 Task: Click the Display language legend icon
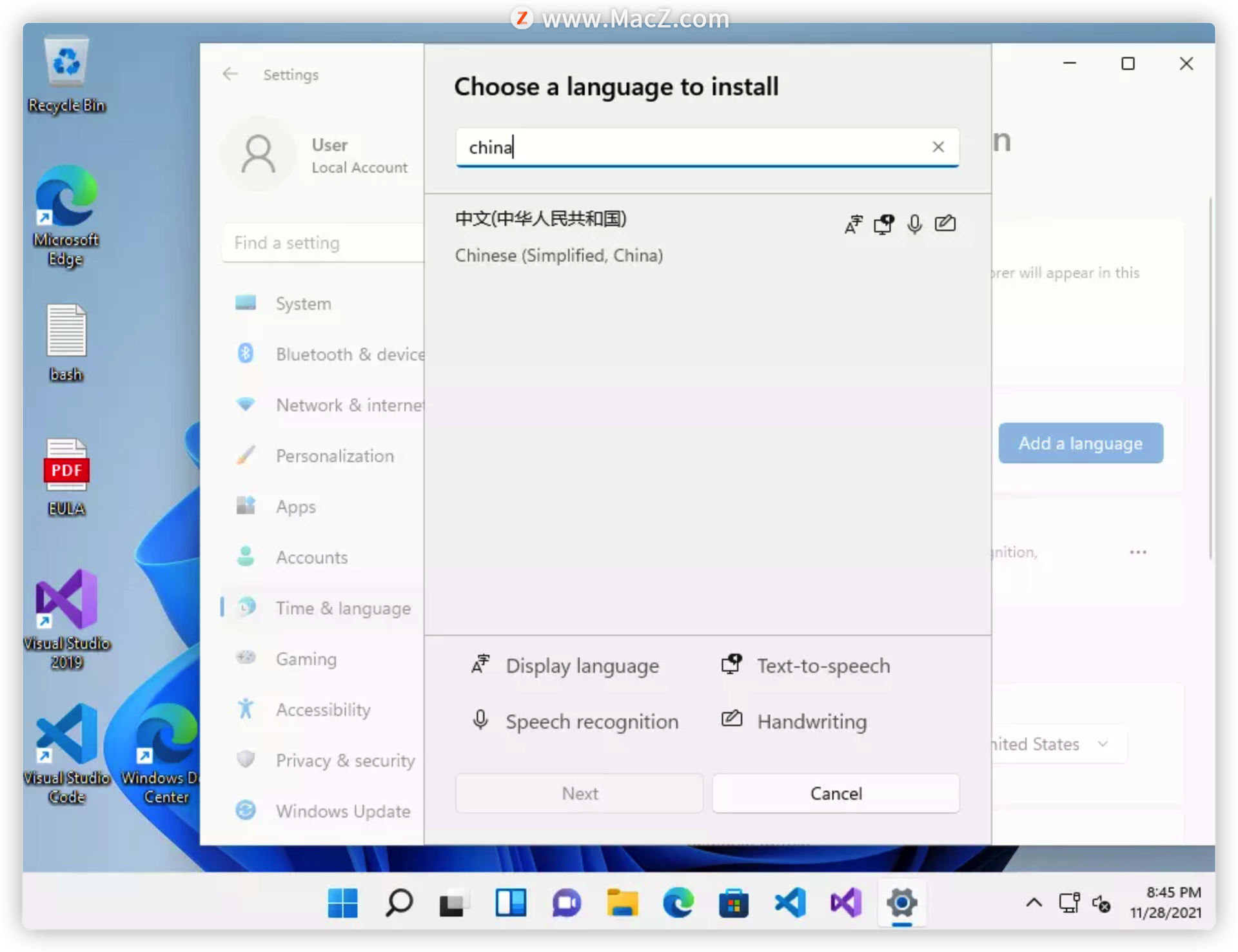(480, 665)
